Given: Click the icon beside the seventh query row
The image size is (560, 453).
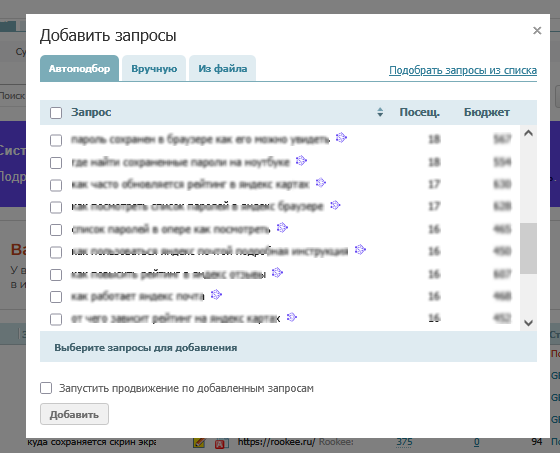Looking at the screenshot, I should (278, 273).
